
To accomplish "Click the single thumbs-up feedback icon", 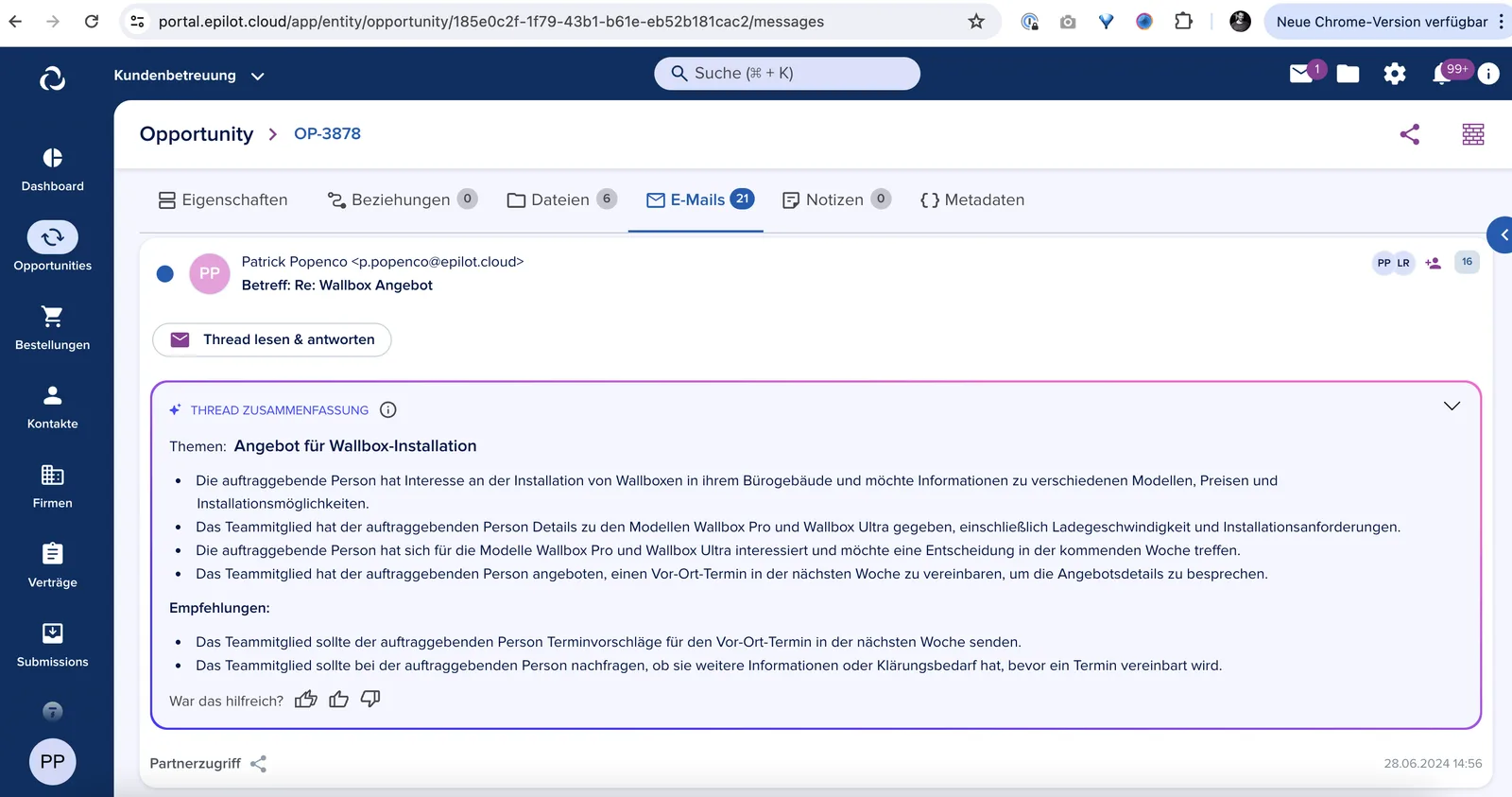I will [338, 700].
